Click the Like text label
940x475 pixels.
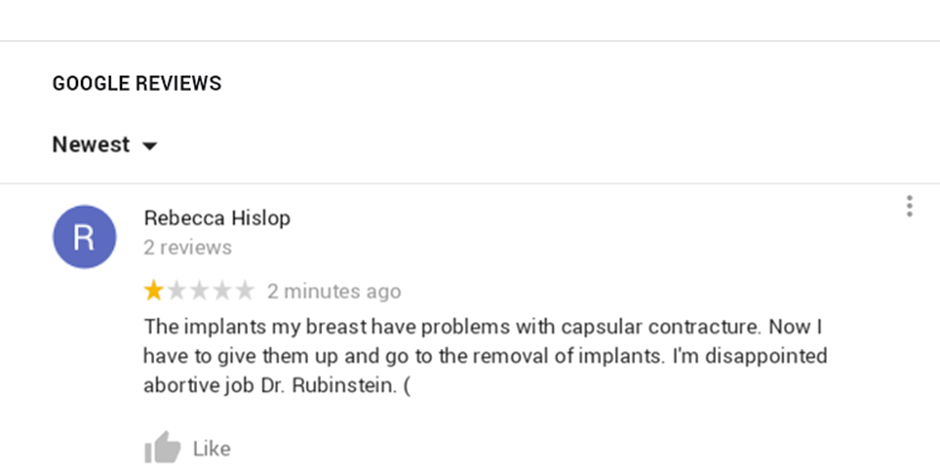click(212, 449)
